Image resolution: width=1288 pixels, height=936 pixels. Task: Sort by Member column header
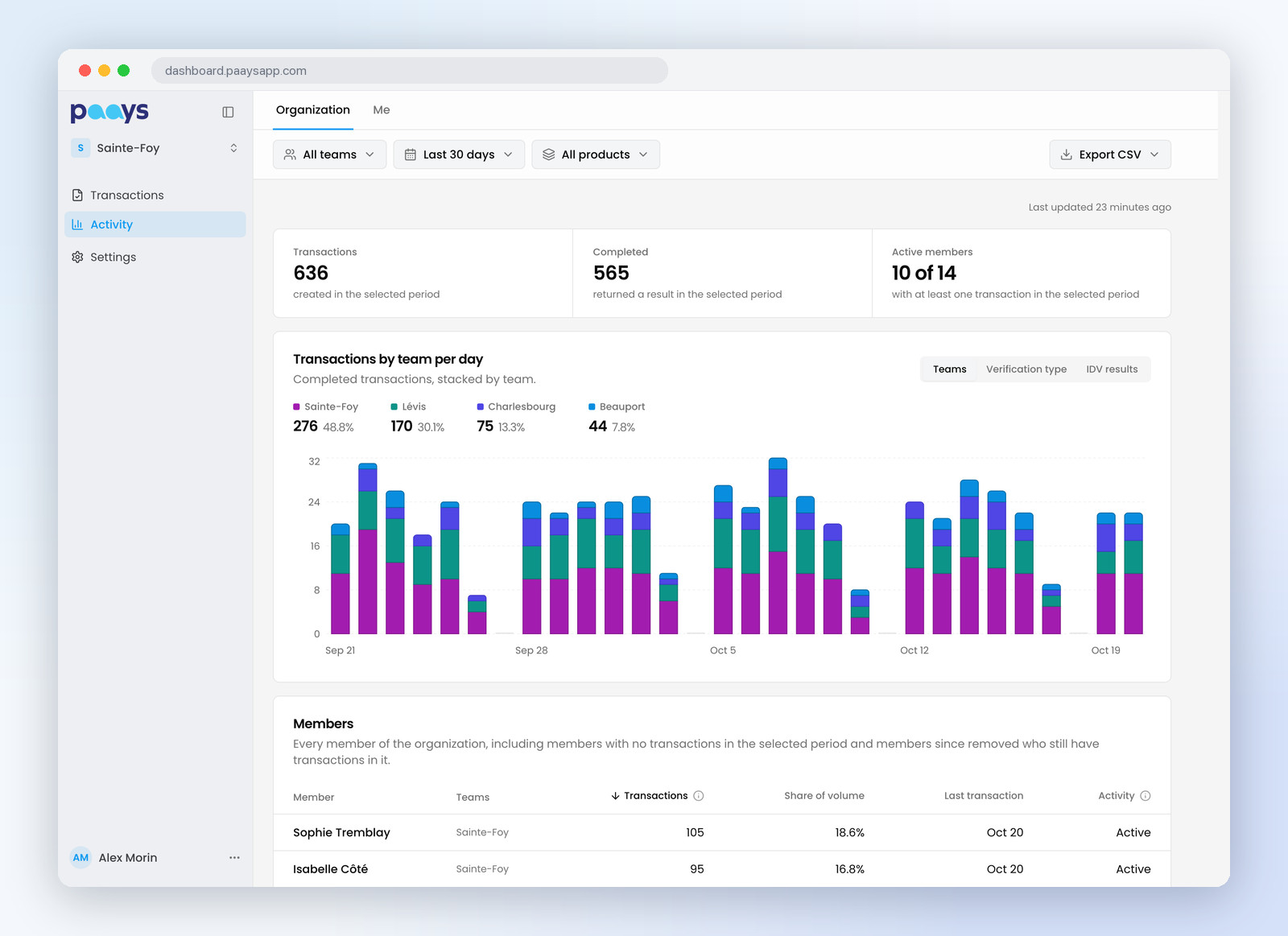(x=313, y=798)
